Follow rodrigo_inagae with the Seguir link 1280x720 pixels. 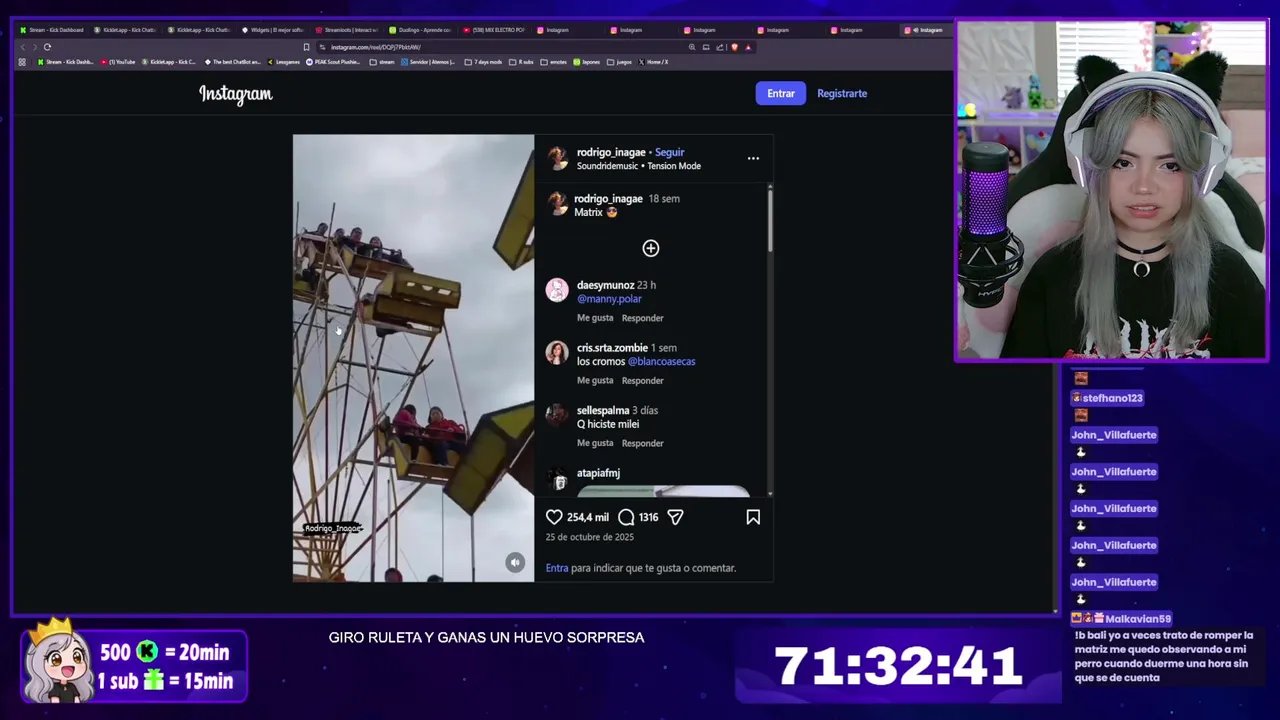[x=670, y=152]
